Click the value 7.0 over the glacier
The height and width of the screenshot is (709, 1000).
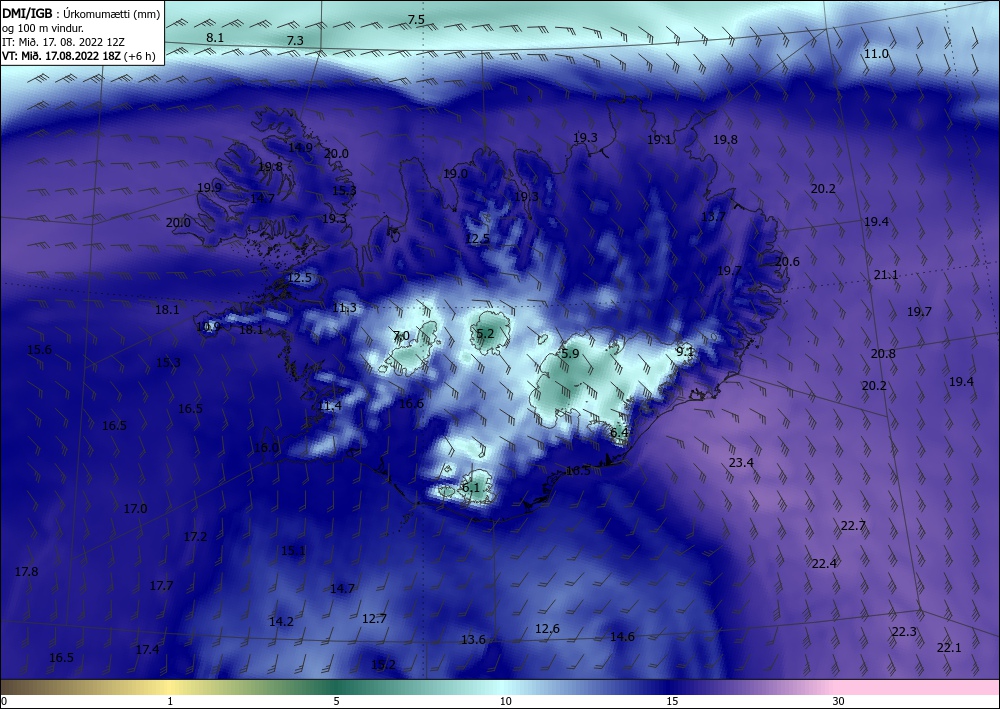tap(401, 336)
